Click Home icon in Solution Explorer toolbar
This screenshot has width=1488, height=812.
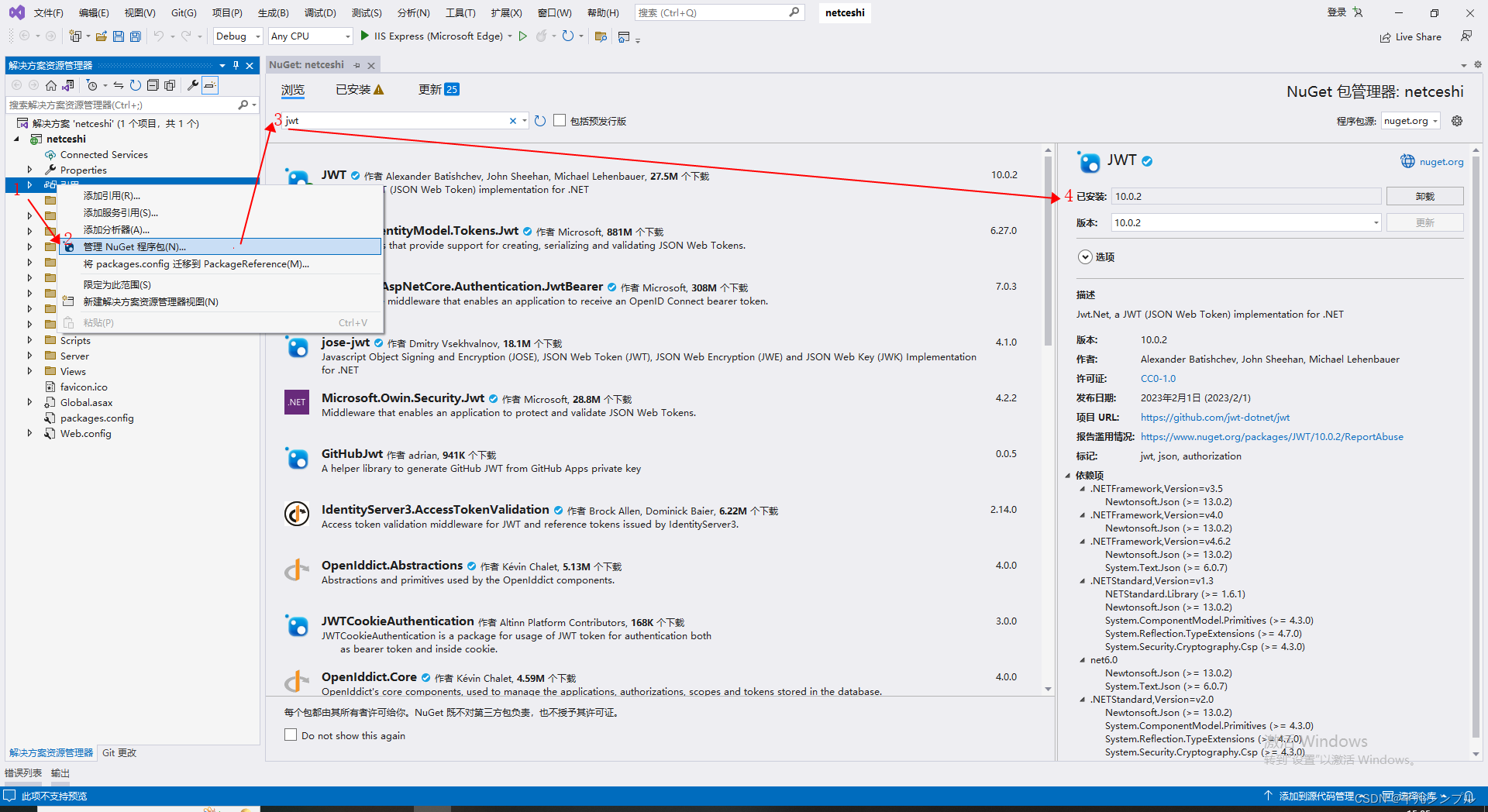click(x=51, y=85)
